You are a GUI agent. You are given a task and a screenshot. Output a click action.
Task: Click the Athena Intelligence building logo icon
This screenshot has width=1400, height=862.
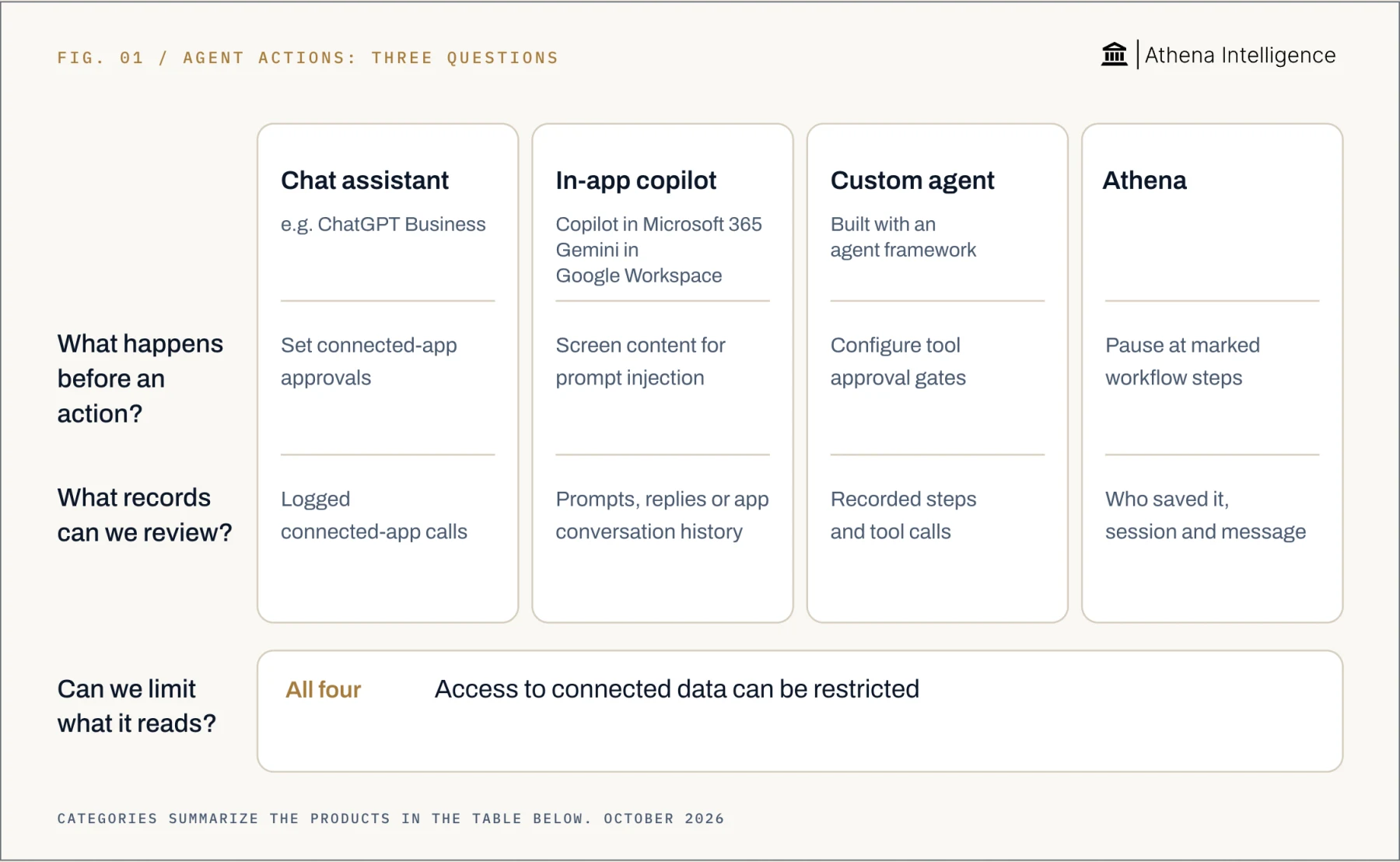pyautogui.click(x=1114, y=54)
